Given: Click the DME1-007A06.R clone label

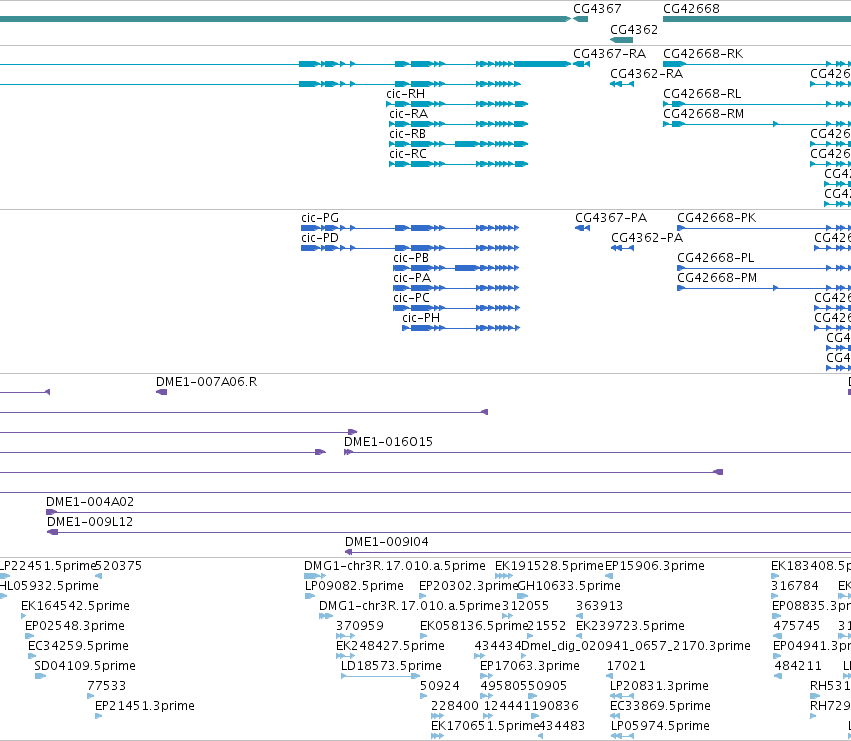Looking at the screenshot, I should click(206, 382).
